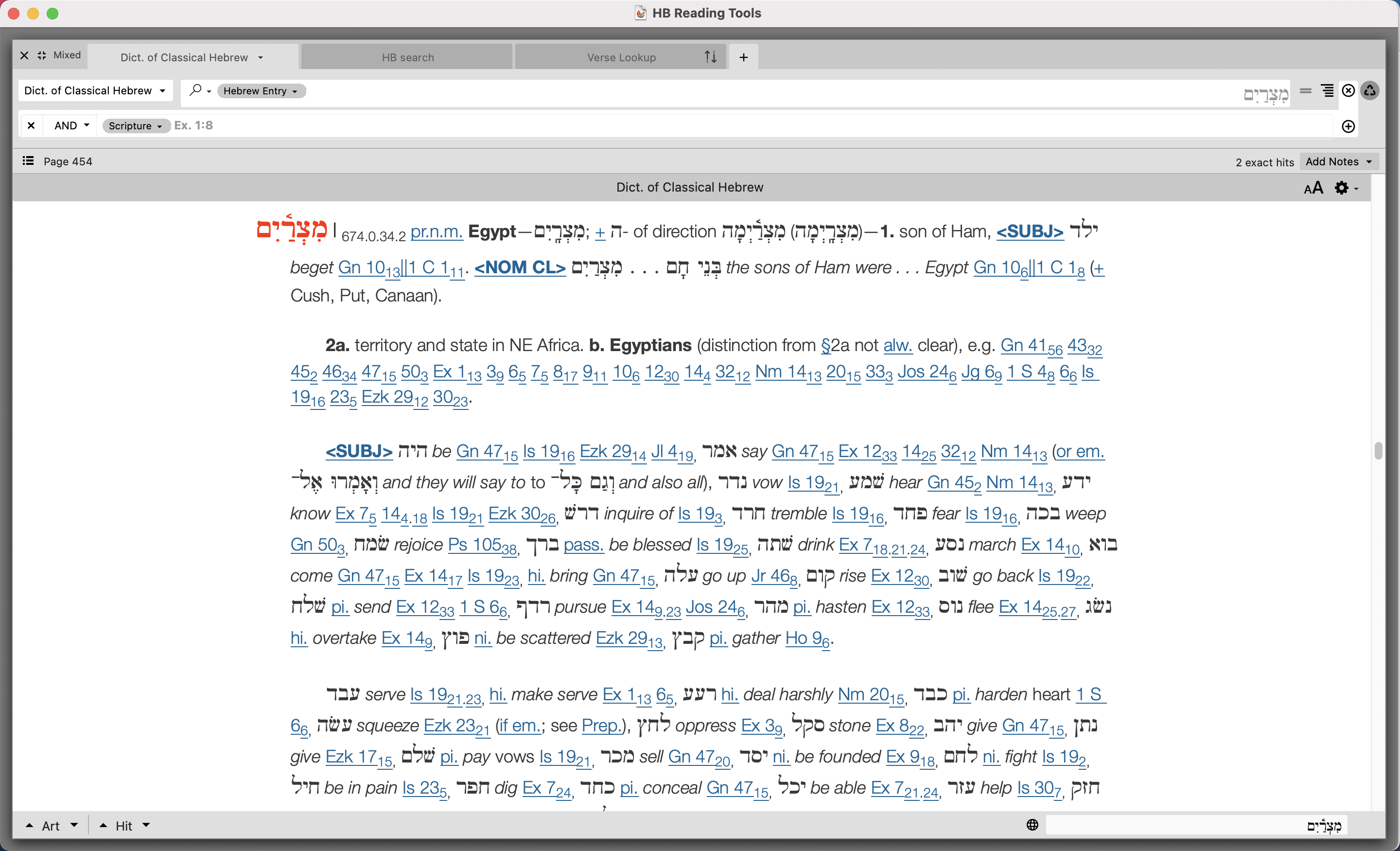Click the recycle search results icon
The height and width of the screenshot is (851, 1400).
coord(1370,90)
